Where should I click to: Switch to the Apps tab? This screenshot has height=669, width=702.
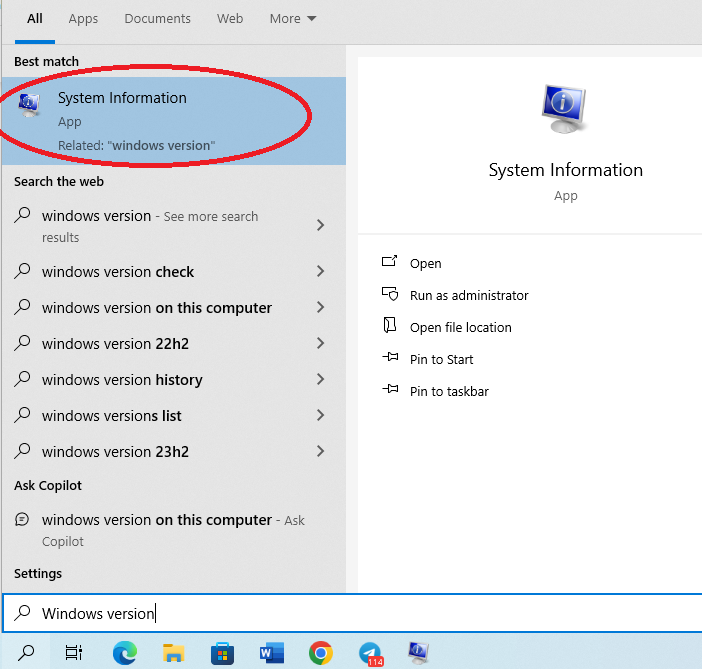(x=83, y=19)
